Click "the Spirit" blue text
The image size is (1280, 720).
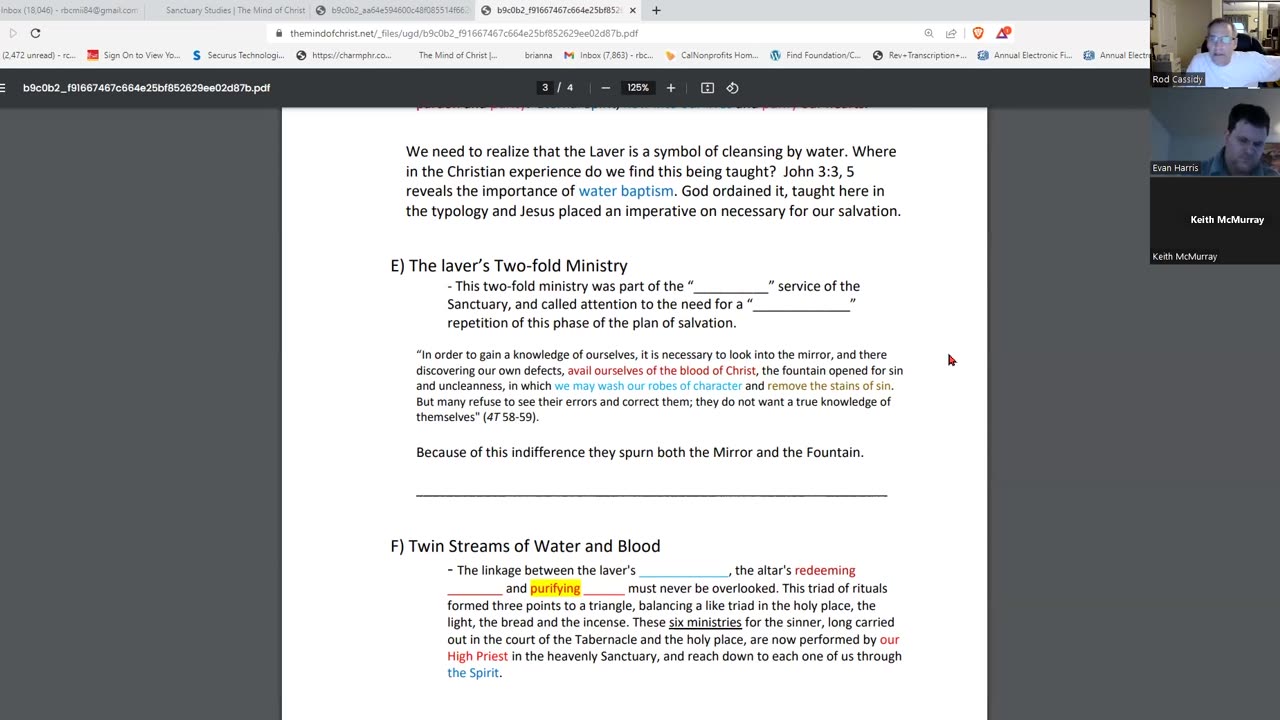[473, 673]
